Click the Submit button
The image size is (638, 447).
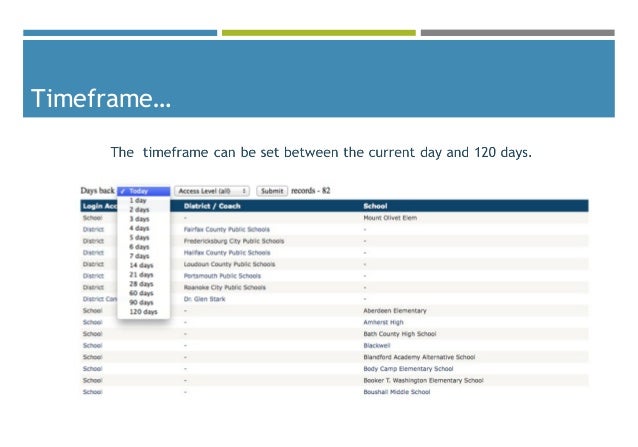tap(272, 191)
